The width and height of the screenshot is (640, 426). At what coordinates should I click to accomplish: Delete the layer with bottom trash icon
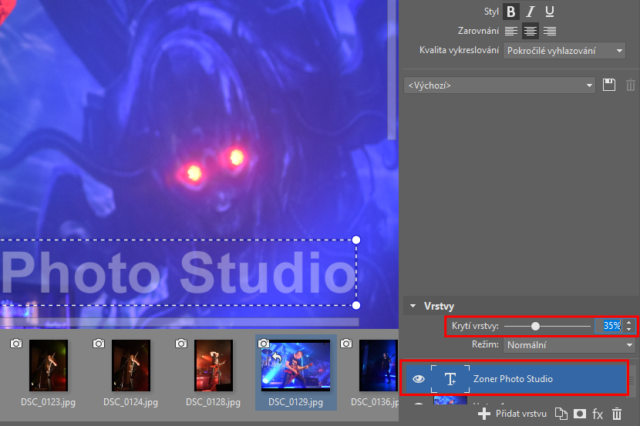click(617, 414)
